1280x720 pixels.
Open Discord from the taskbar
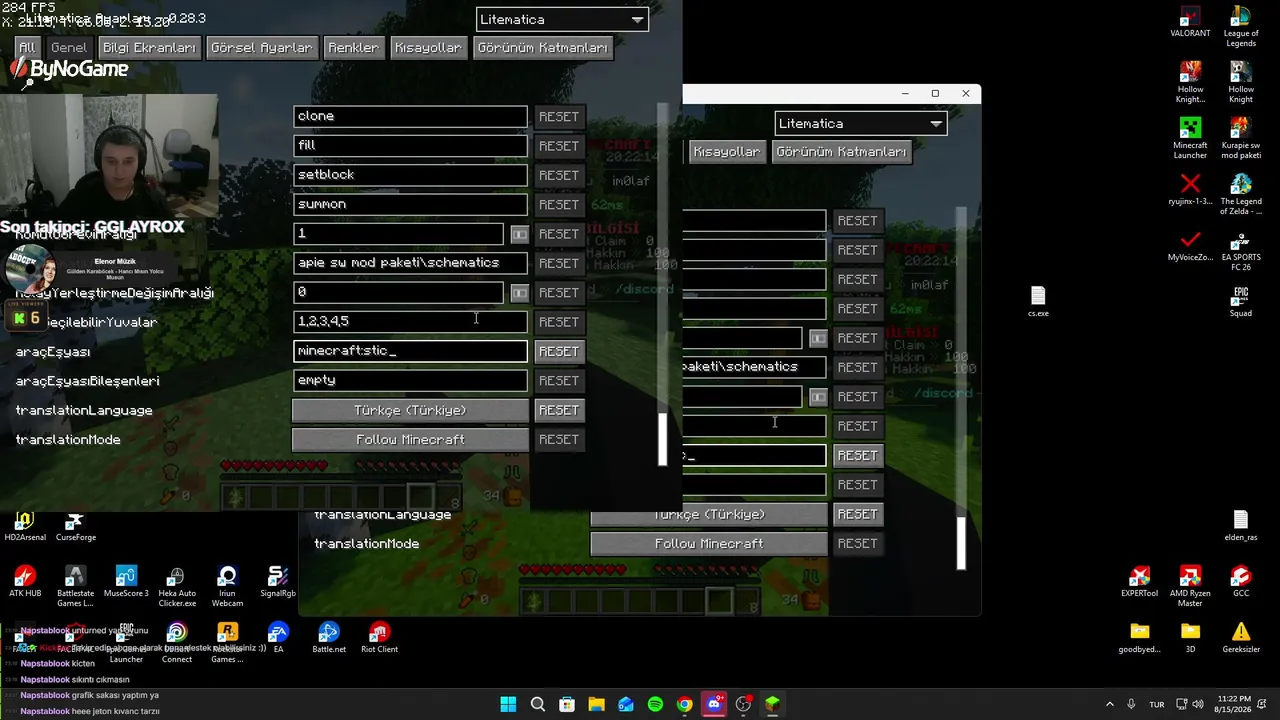click(x=714, y=704)
